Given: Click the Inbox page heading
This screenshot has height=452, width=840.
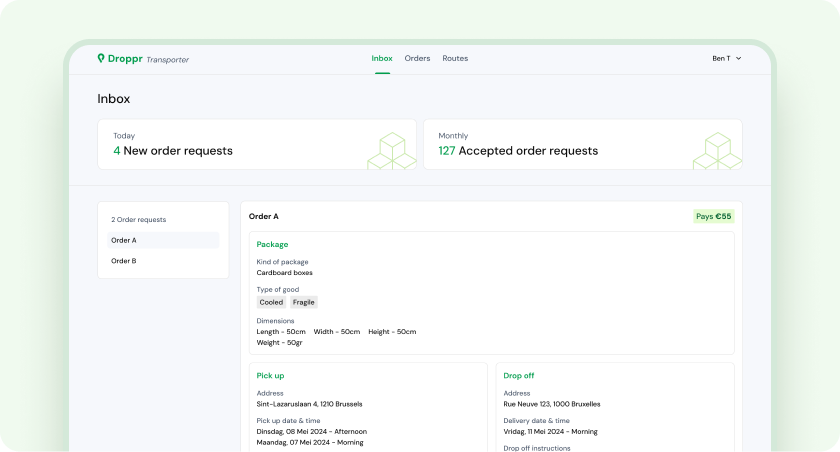Looking at the screenshot, I should click(114, 99).
